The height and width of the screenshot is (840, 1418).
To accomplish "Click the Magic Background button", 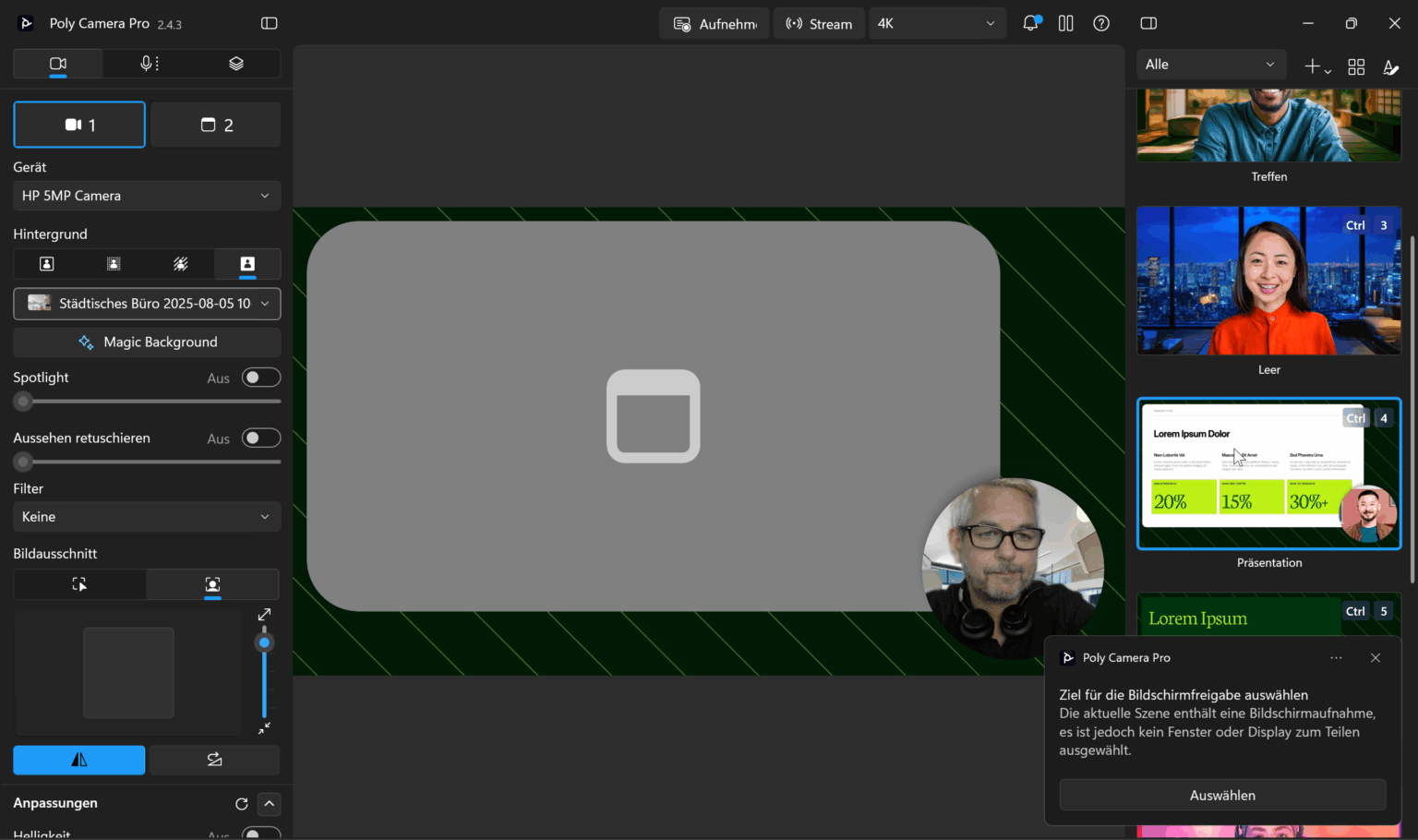I will 147,342.
